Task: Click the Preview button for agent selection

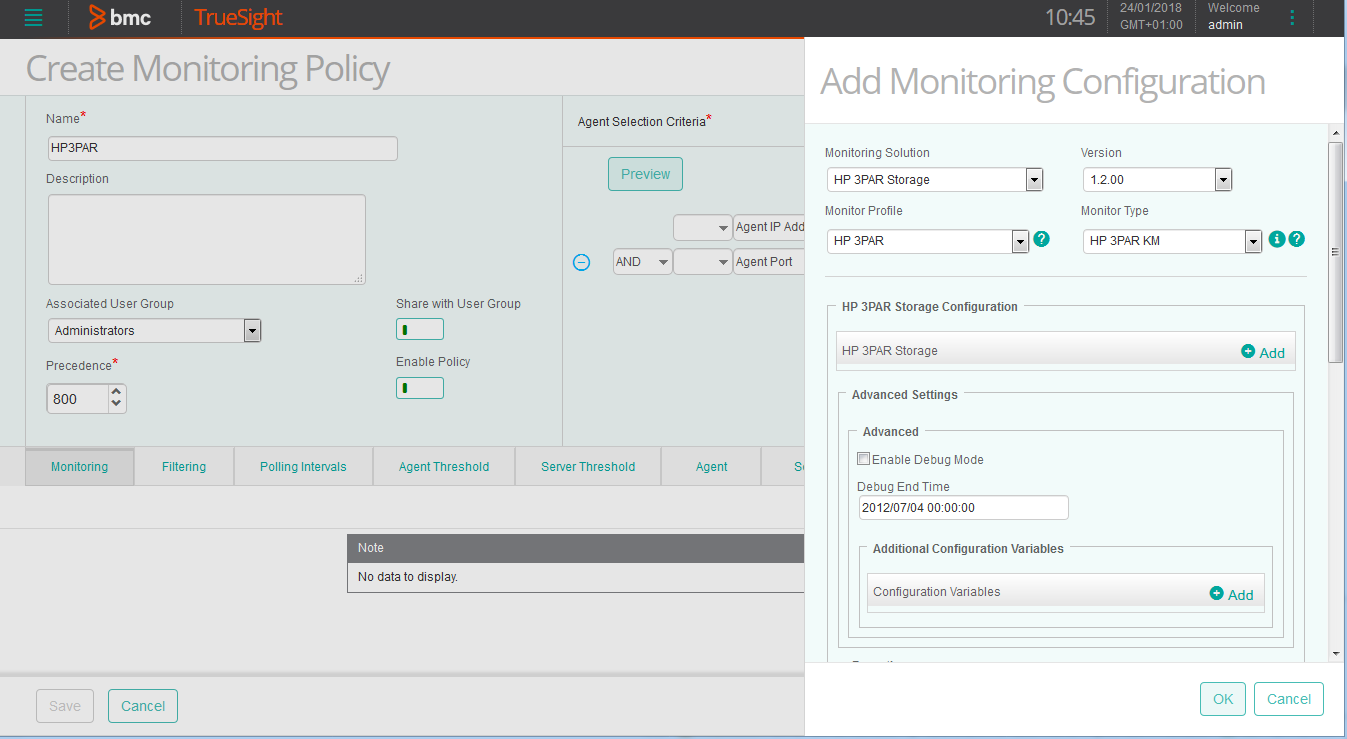Action: pos(644,173)
